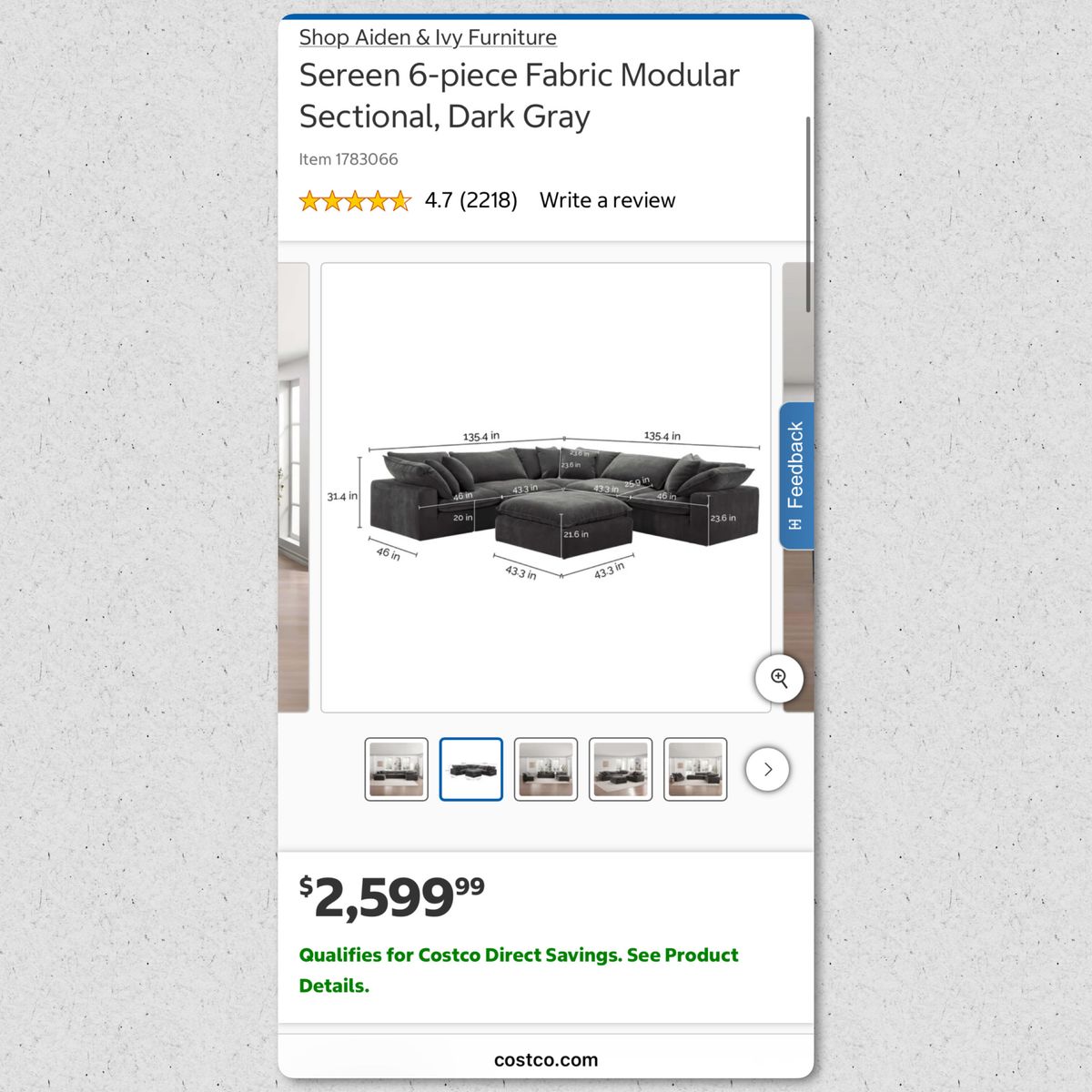Image resolution: width=1092 pixels, height=1092 pixels.
Task: Select the third sectional thumbnail
Action: click(x=546, y=769)
